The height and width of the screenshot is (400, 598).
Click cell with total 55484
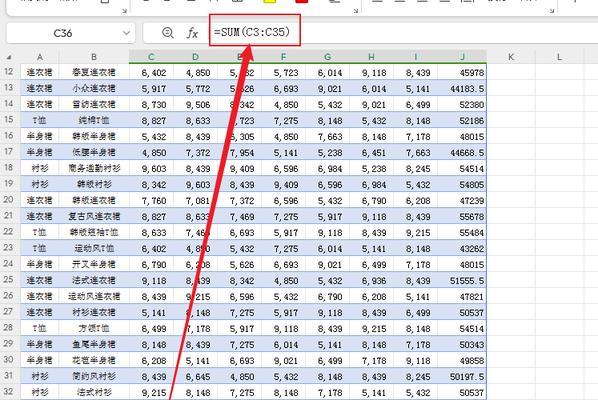tap(462, 232)
